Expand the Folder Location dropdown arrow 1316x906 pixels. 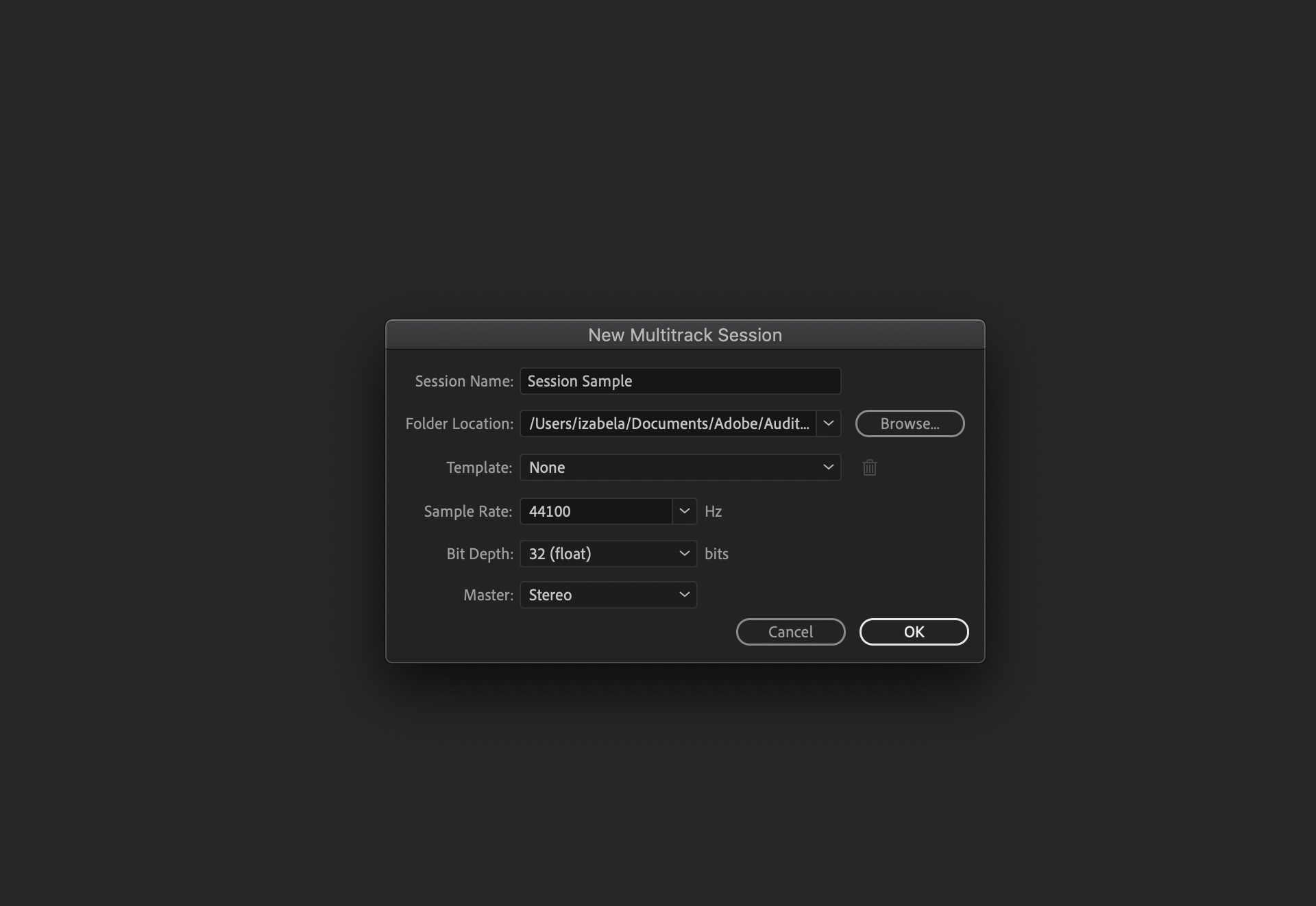[x=829, y=424]
